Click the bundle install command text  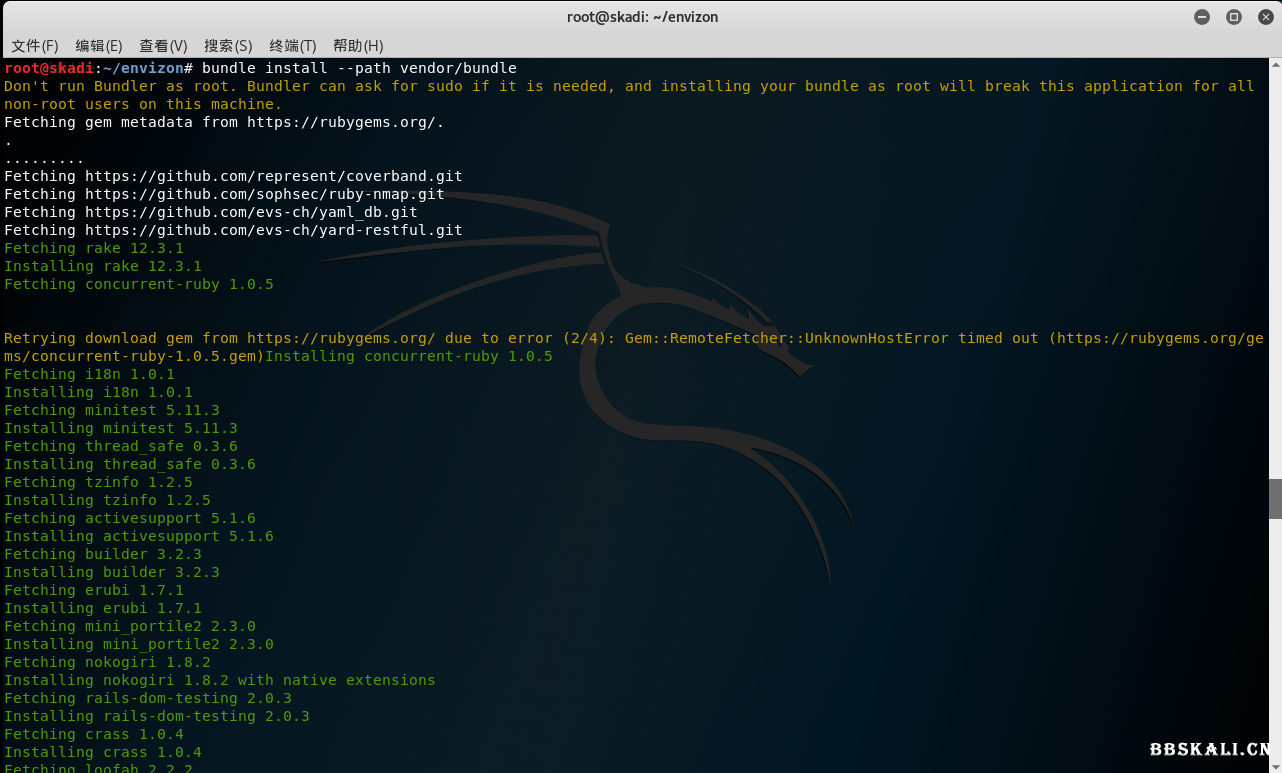[x=359, y=68]
